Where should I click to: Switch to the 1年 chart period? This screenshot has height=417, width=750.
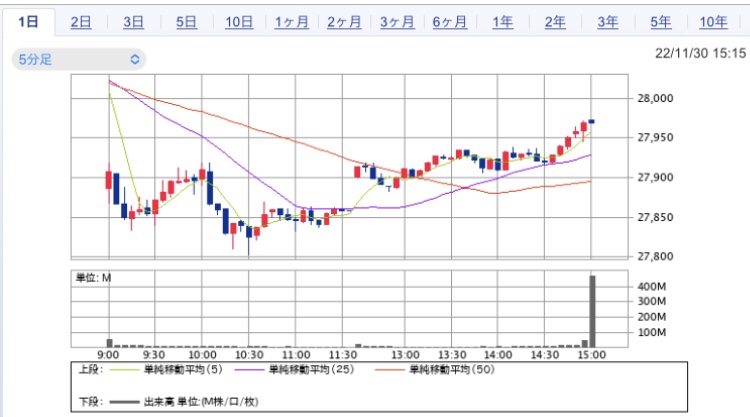click(502, 22)
